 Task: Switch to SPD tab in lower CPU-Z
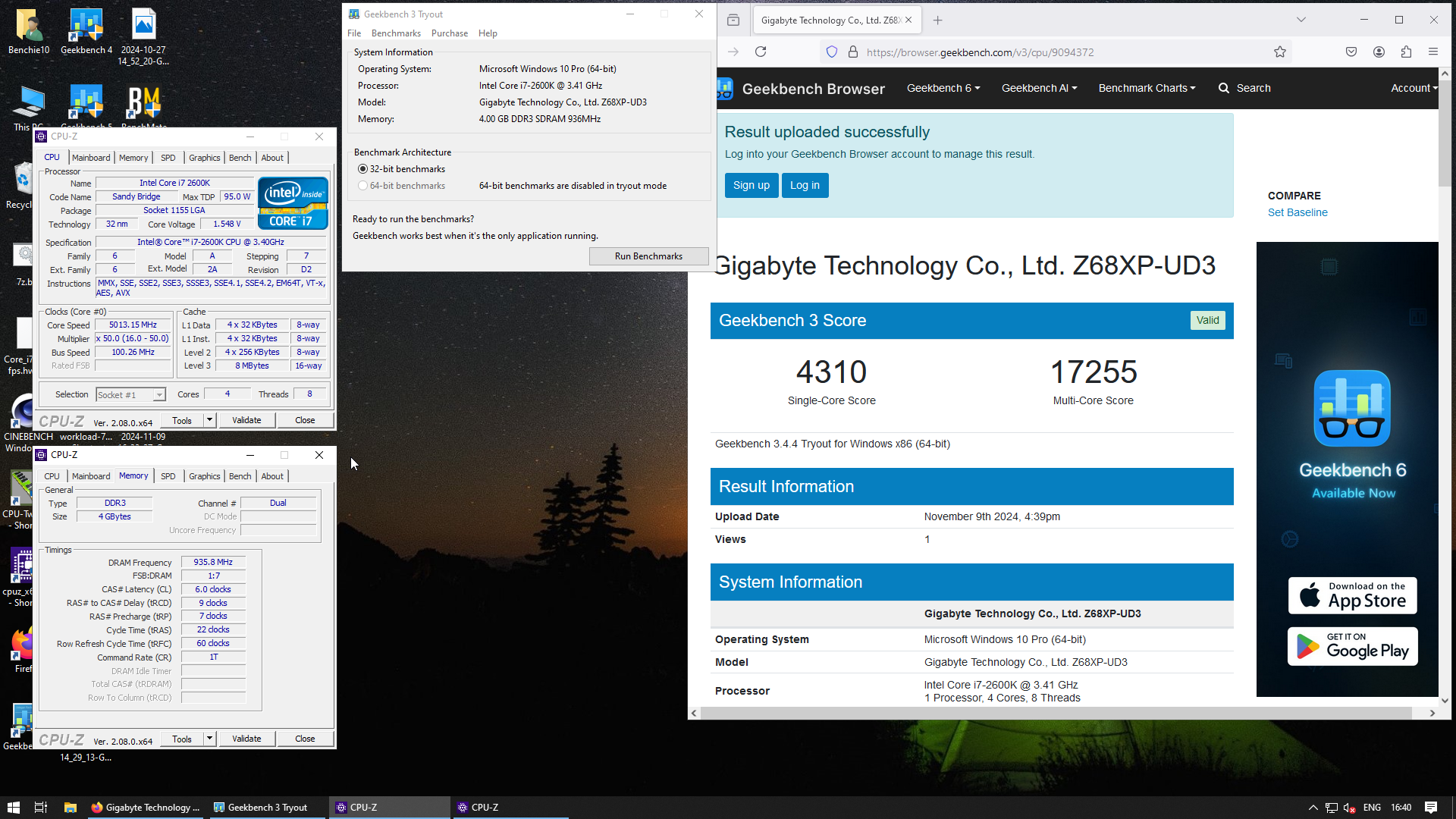pyautogui.click(x=168, y=476)
